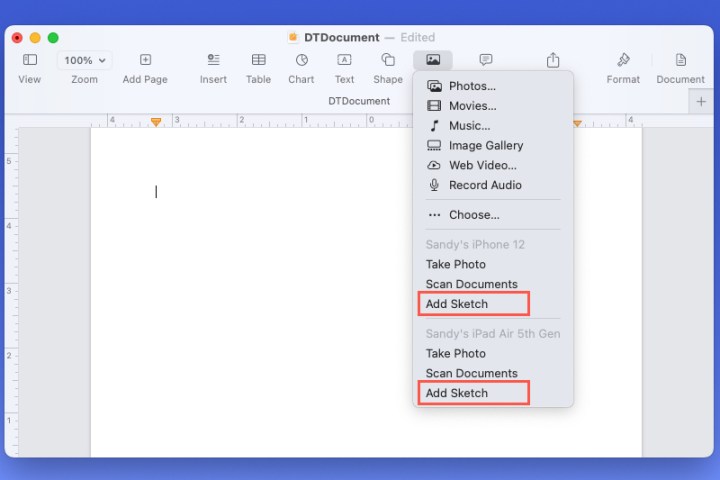Viewport: 720px width, 480px height.
Task: Open the View sidebar options
Action: pyautogui.click(x=30, y=61)
